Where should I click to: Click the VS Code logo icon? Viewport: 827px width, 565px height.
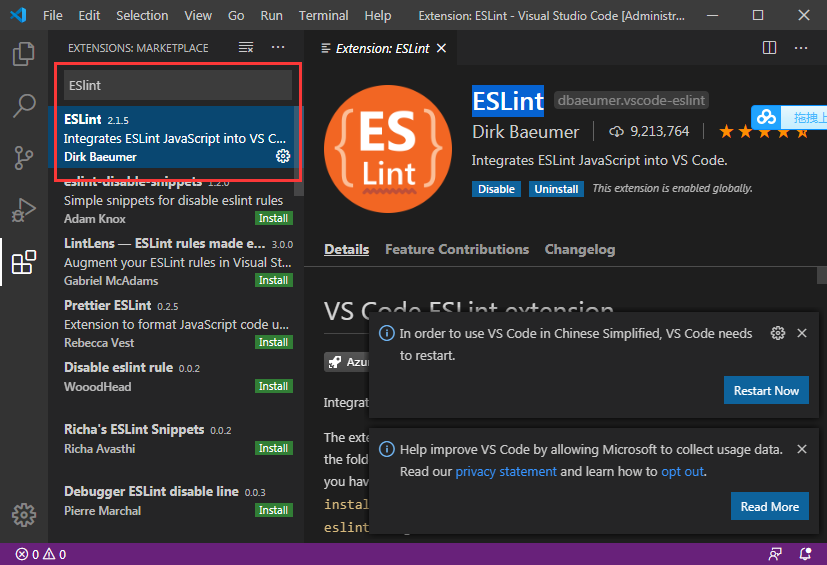pos(18,15)
